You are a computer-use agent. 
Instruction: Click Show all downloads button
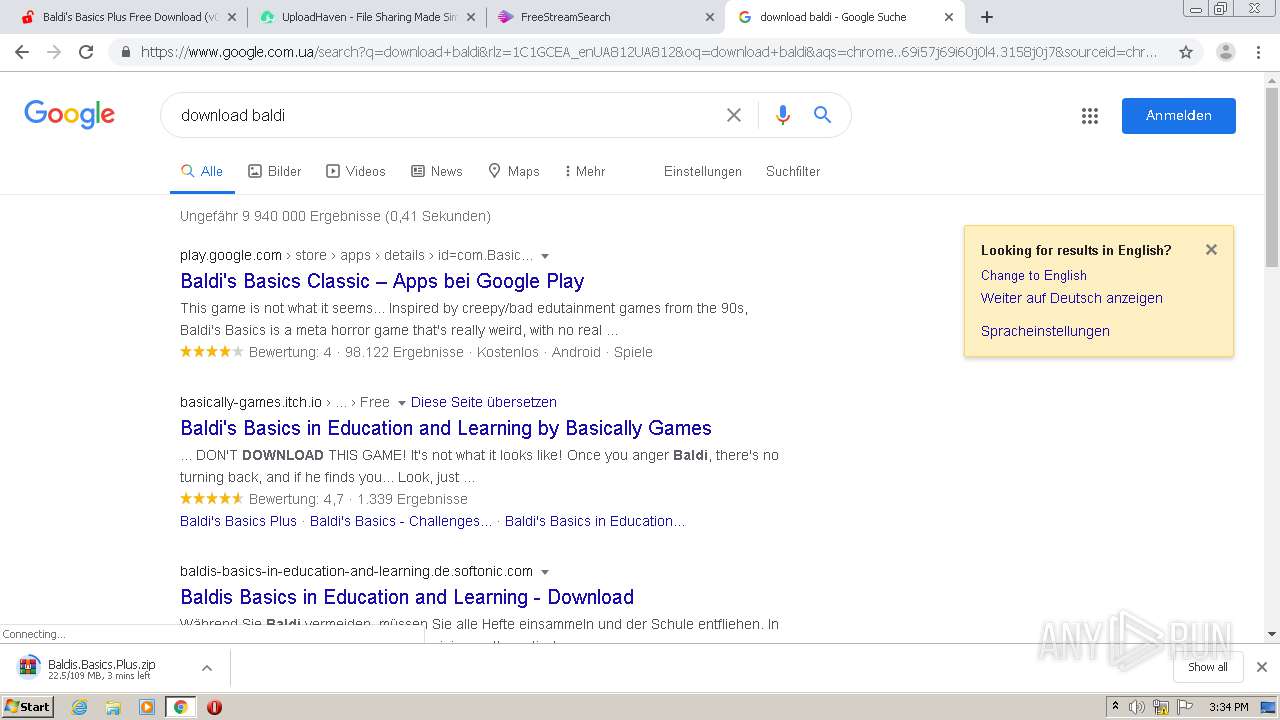[x=1207, y=667]
